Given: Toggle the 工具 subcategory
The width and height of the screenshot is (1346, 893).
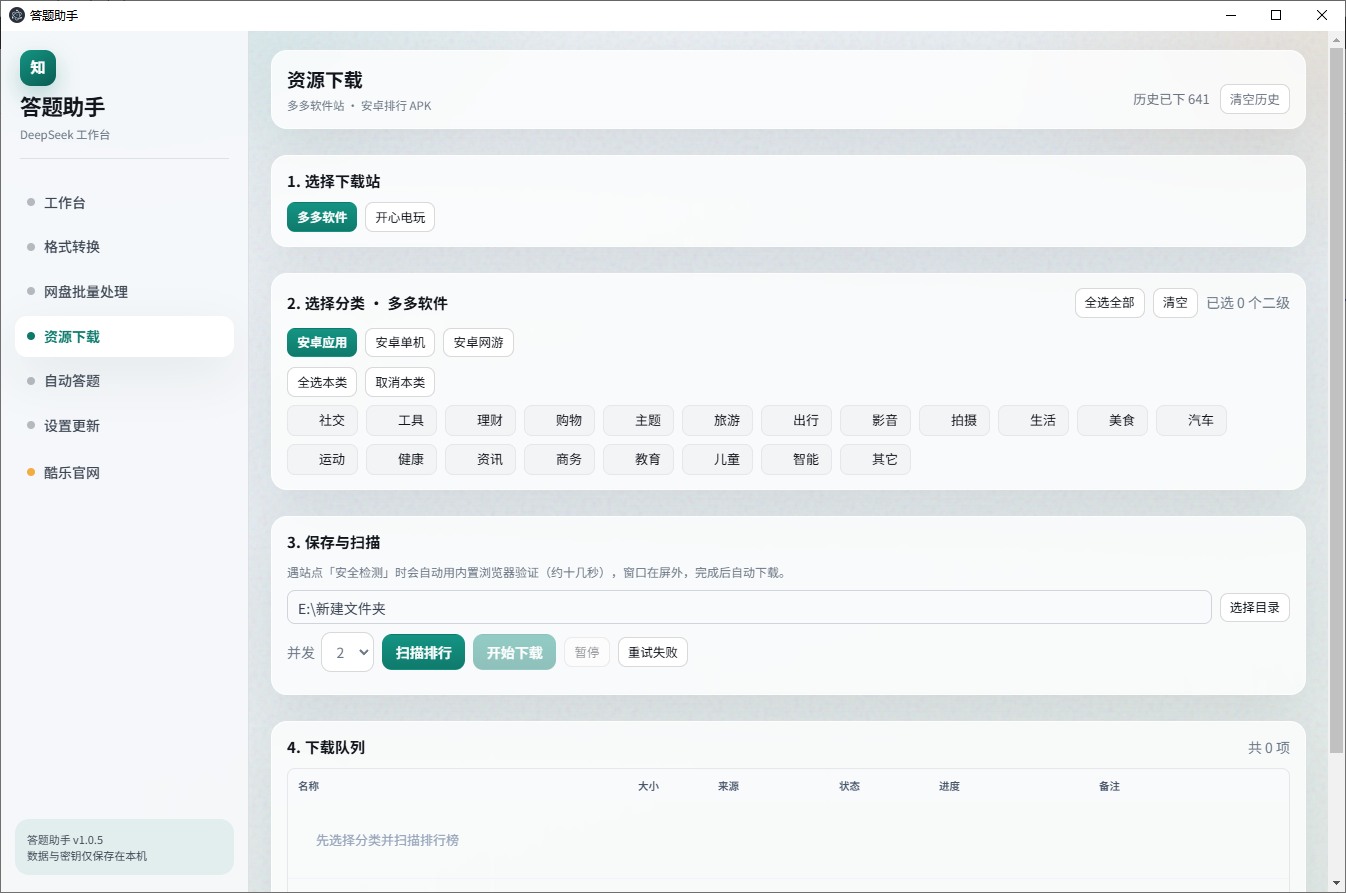Looking at the screenshot, I should 401,420.
